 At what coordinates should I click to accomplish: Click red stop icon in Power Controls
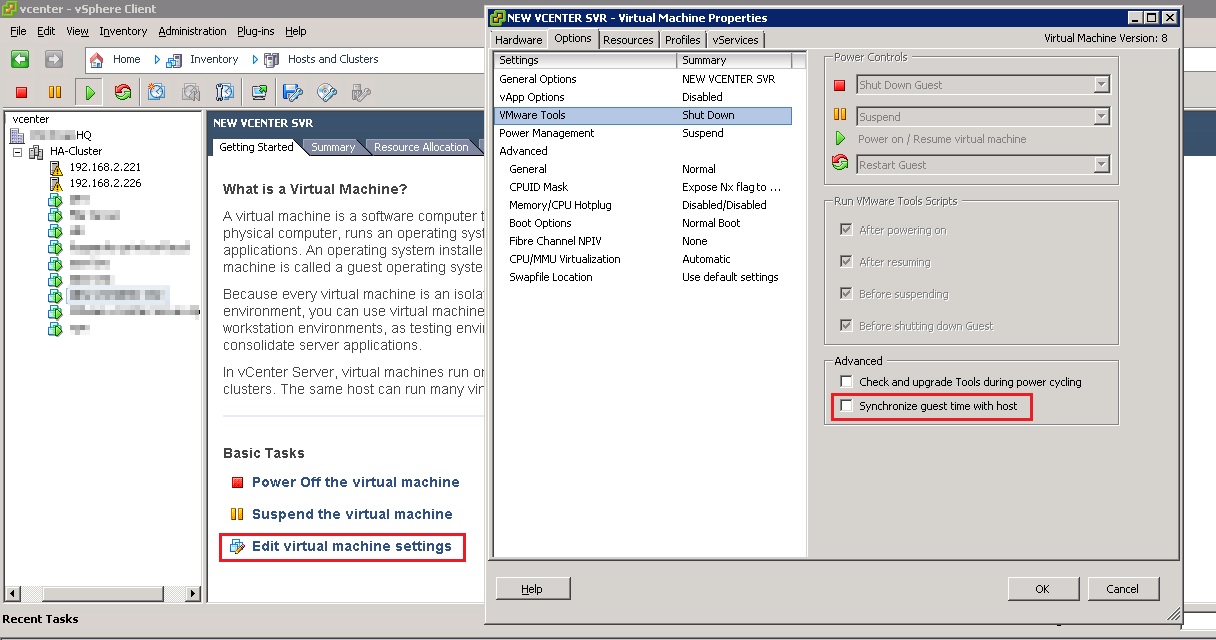(840, 86)
